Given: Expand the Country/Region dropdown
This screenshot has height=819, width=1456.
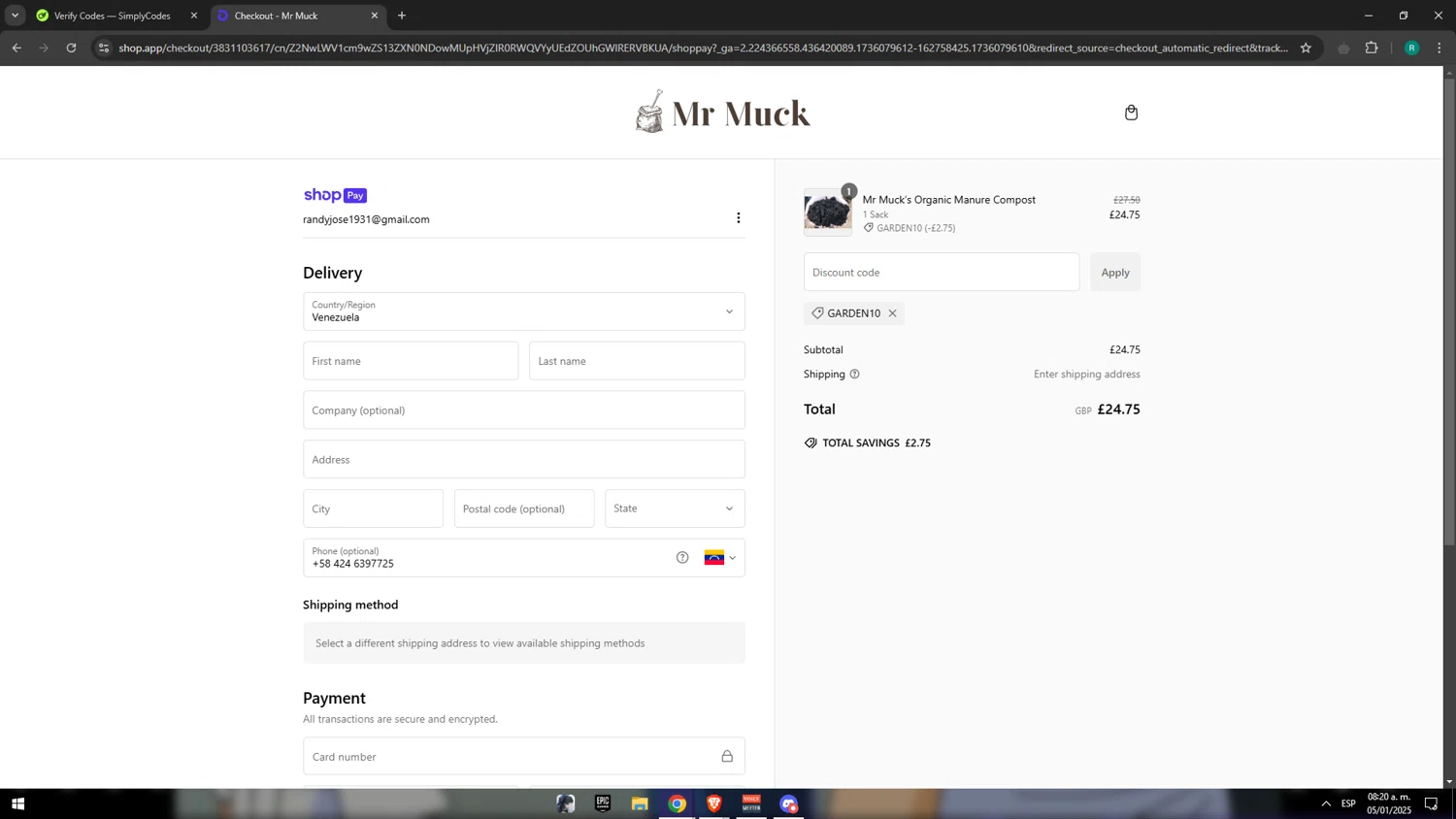Looking at the screenshot, I should (524, 311).
